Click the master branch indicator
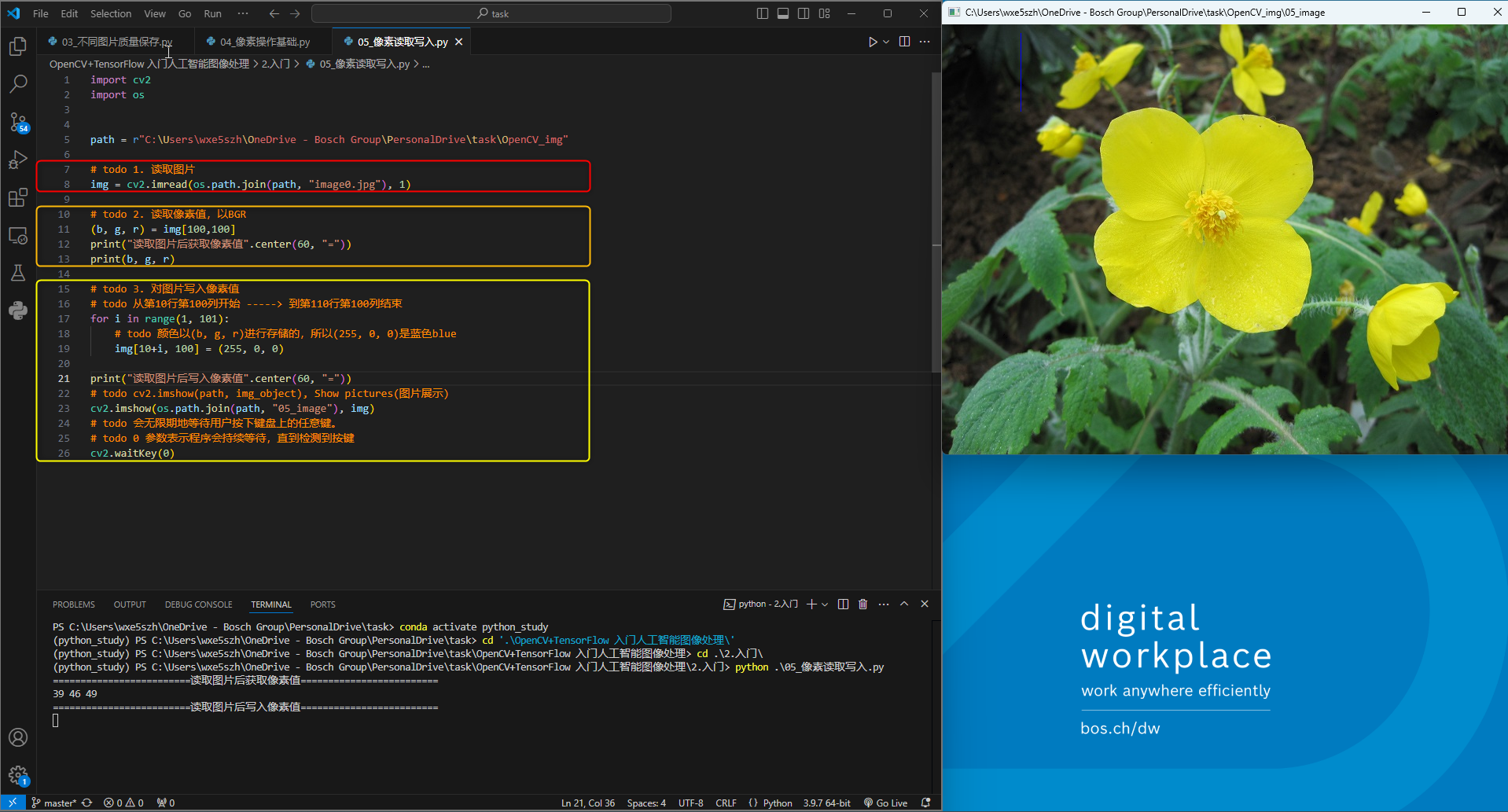Screen dimensions: 1508x812 click(53, 803)
